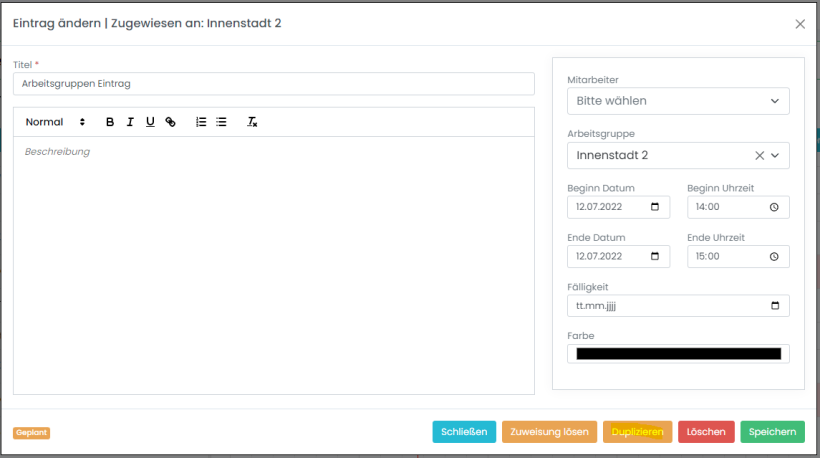Clear the Innenstadt 2 Arbeitsgruppe selection
Image resolution: width=820 pixels, height=458 pixels.
coord(759,155)
